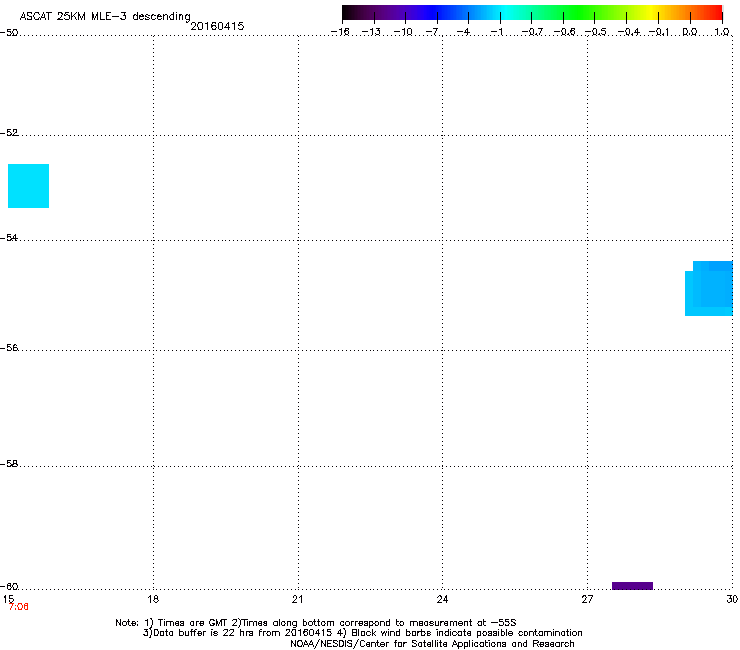Click the longitude axis label 21

(297, 599)
